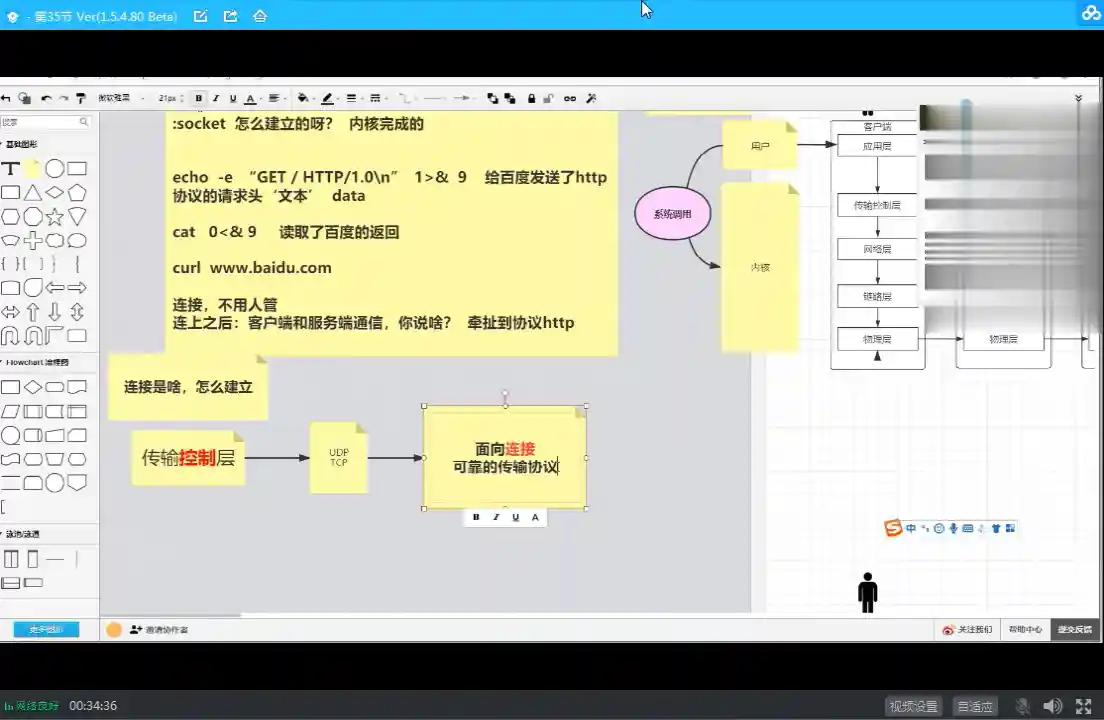Toggle Italic in the top toolbar
Image resolution: width=1104 pixels, height=720 pixels.
click(215, 99)
